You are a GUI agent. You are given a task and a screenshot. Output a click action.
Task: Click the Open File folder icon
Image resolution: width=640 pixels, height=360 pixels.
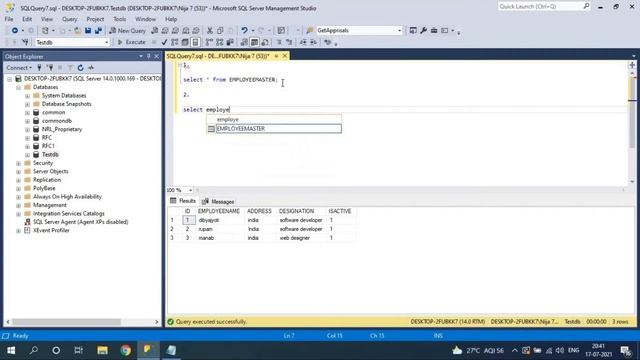point(77,31)
